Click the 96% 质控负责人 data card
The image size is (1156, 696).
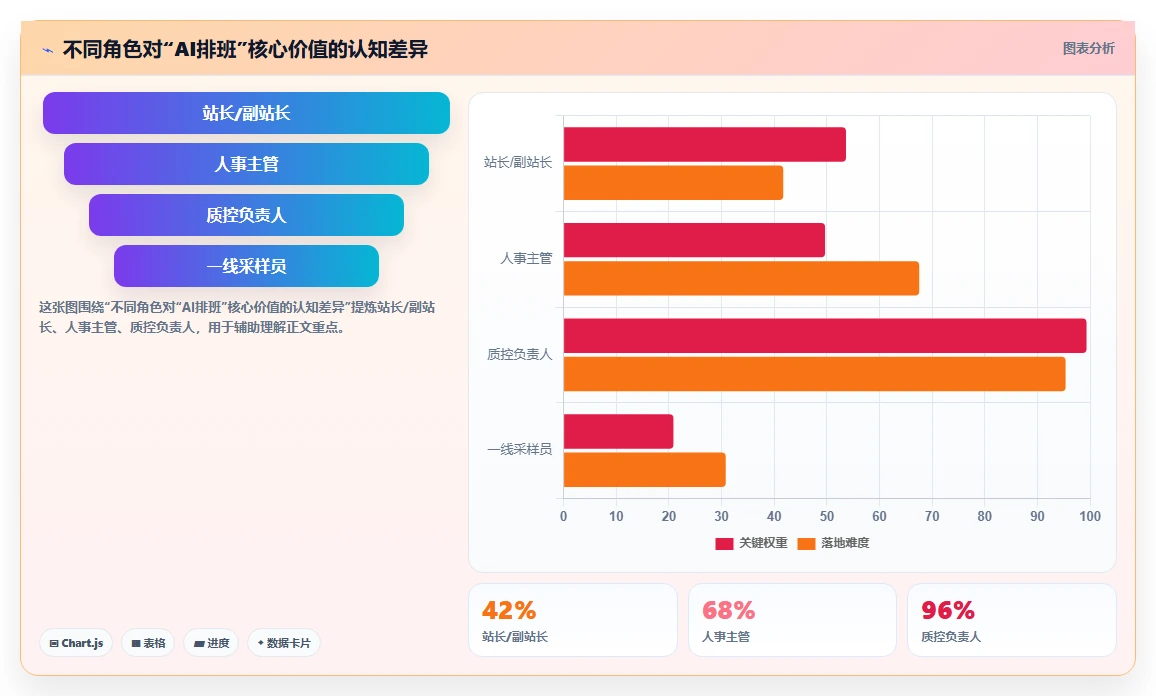click(1012, 620)
